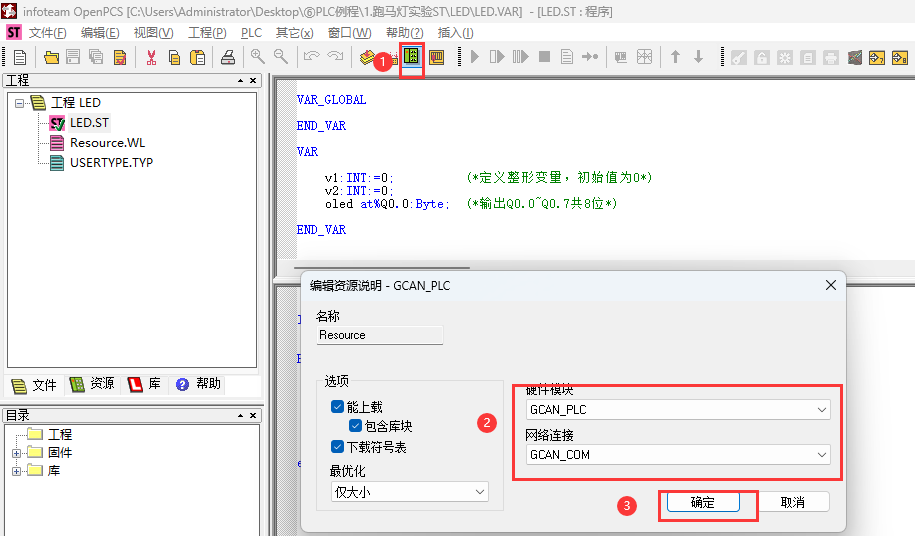Open the GCAN_PLC hardware module dropdown
Viewport: 915px width, 536px height.
pyautogui.click(x=678, y=409)
